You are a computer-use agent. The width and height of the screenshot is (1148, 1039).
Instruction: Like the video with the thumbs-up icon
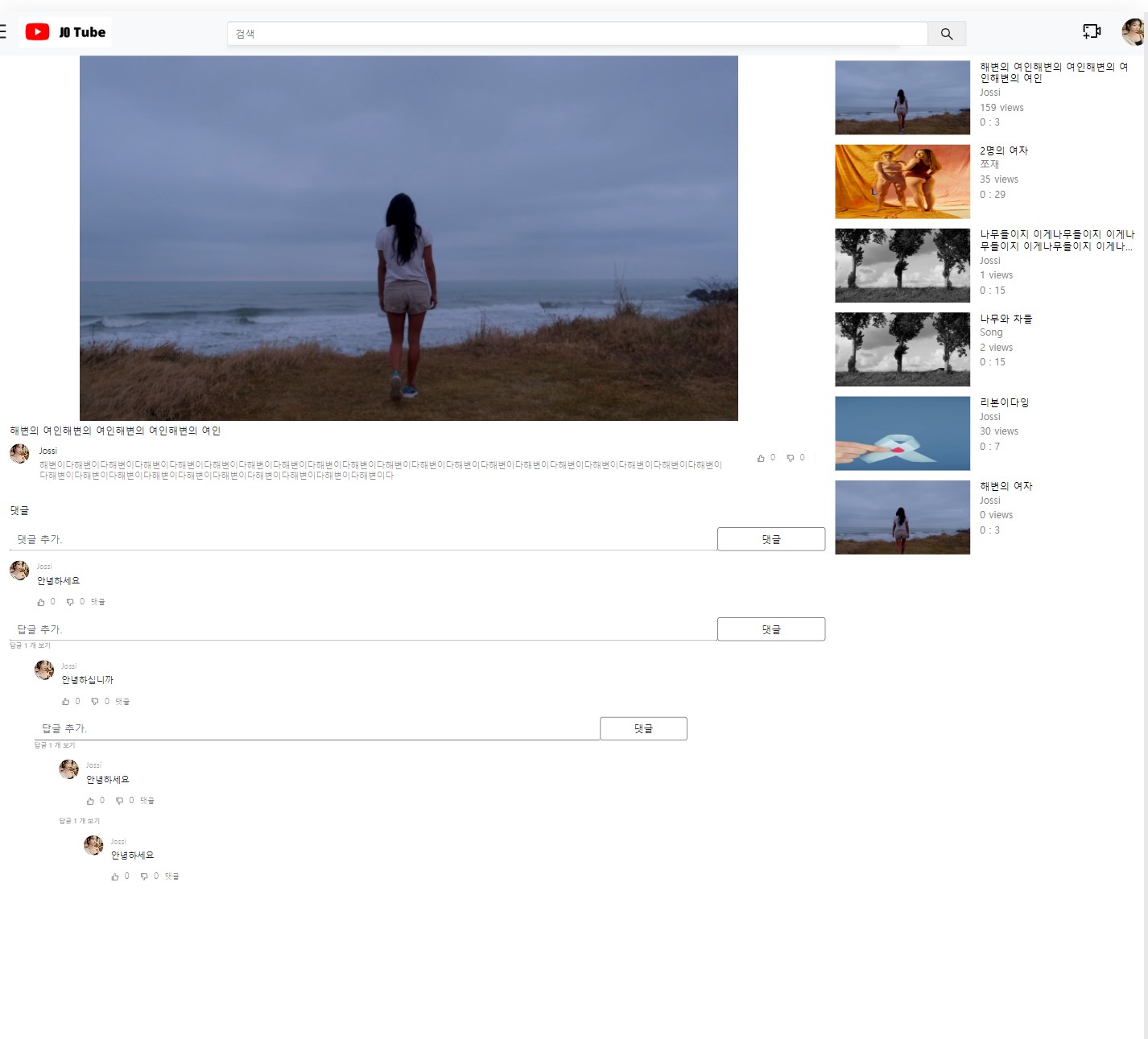click(x=761, y=457)
